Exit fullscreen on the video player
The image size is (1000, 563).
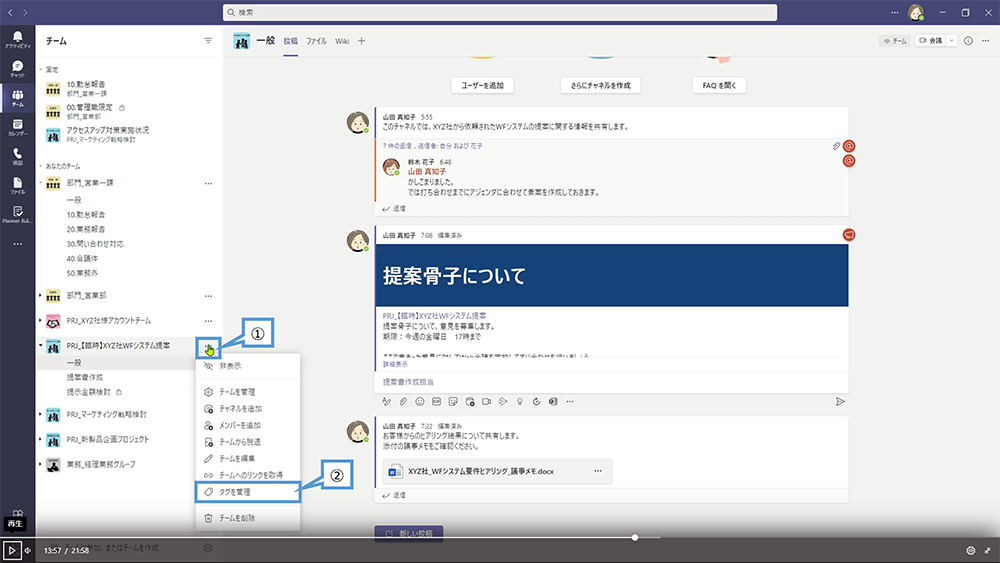coord(988,550)
